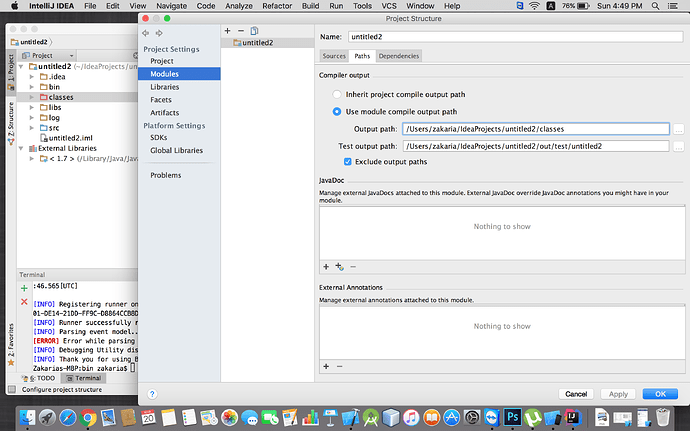Click the OK button
This screenshot has width=690, height=431.
point(660,394)
